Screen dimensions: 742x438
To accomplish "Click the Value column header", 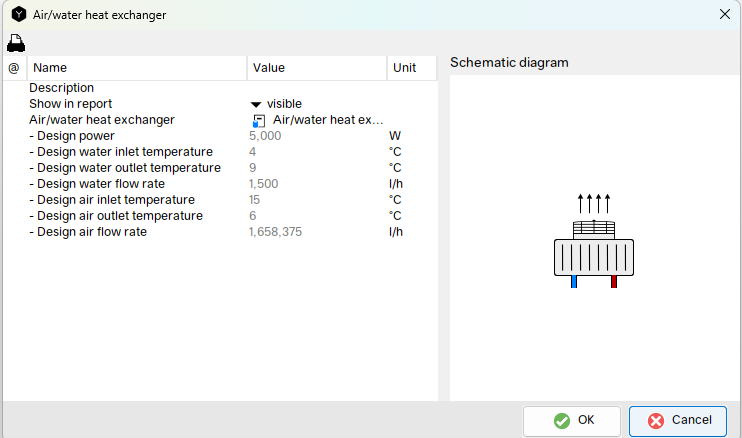I will (x=317, y=68).
